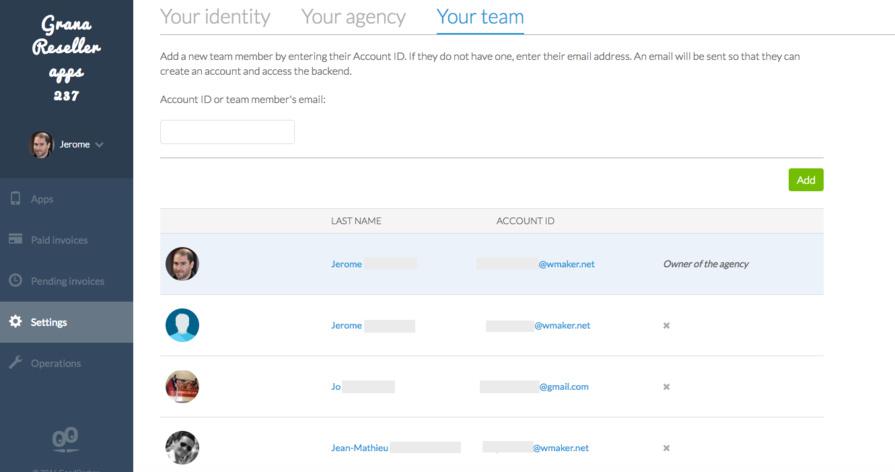The image size is (895, 472).
Task: Click Jerome's sidebar profile avatar
Action: [41, 145]
